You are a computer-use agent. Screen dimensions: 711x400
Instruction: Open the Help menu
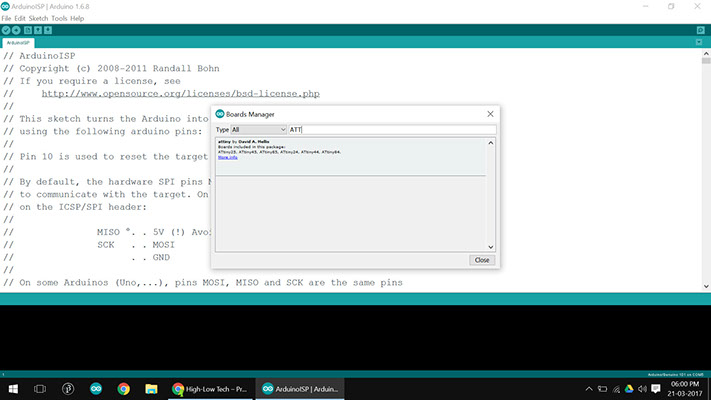click(77, 19)
